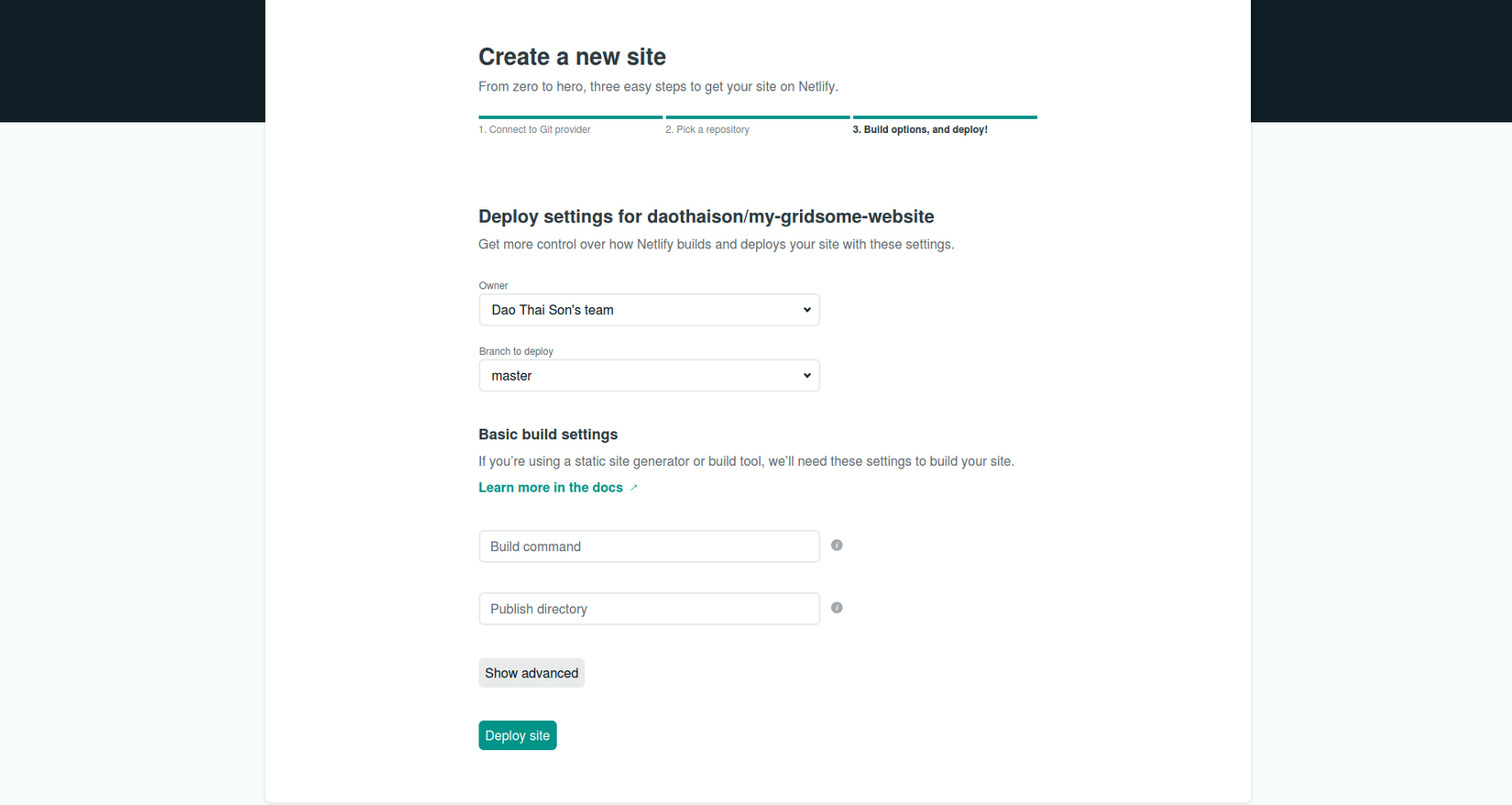Click the Basic build settings heading

coord(548,435)
